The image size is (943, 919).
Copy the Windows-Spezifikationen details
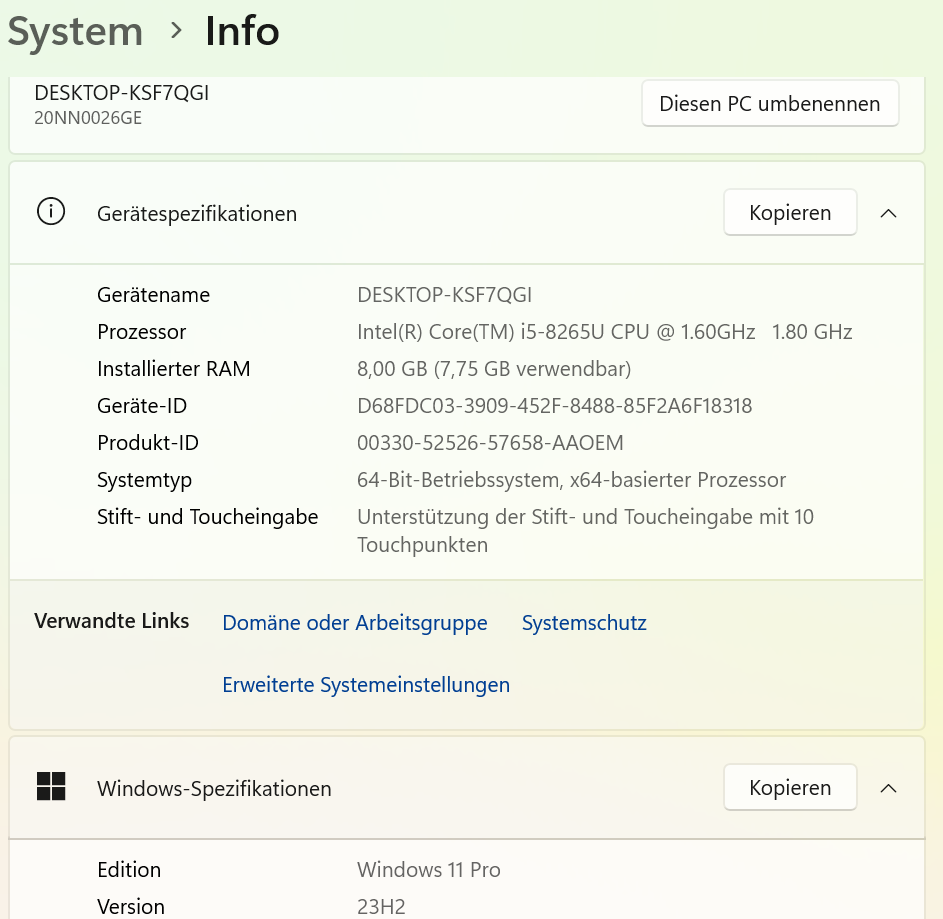pyautogui.click(x=790, y=787)
